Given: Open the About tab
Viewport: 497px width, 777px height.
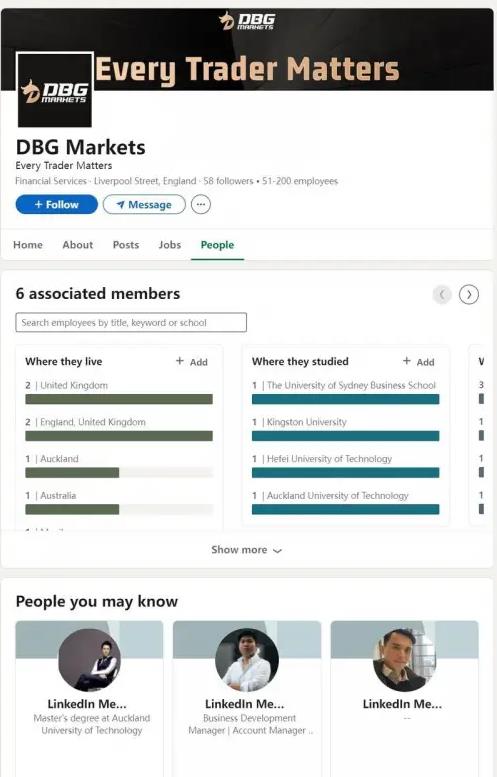Looking at the screenshot, I should 78,245.
